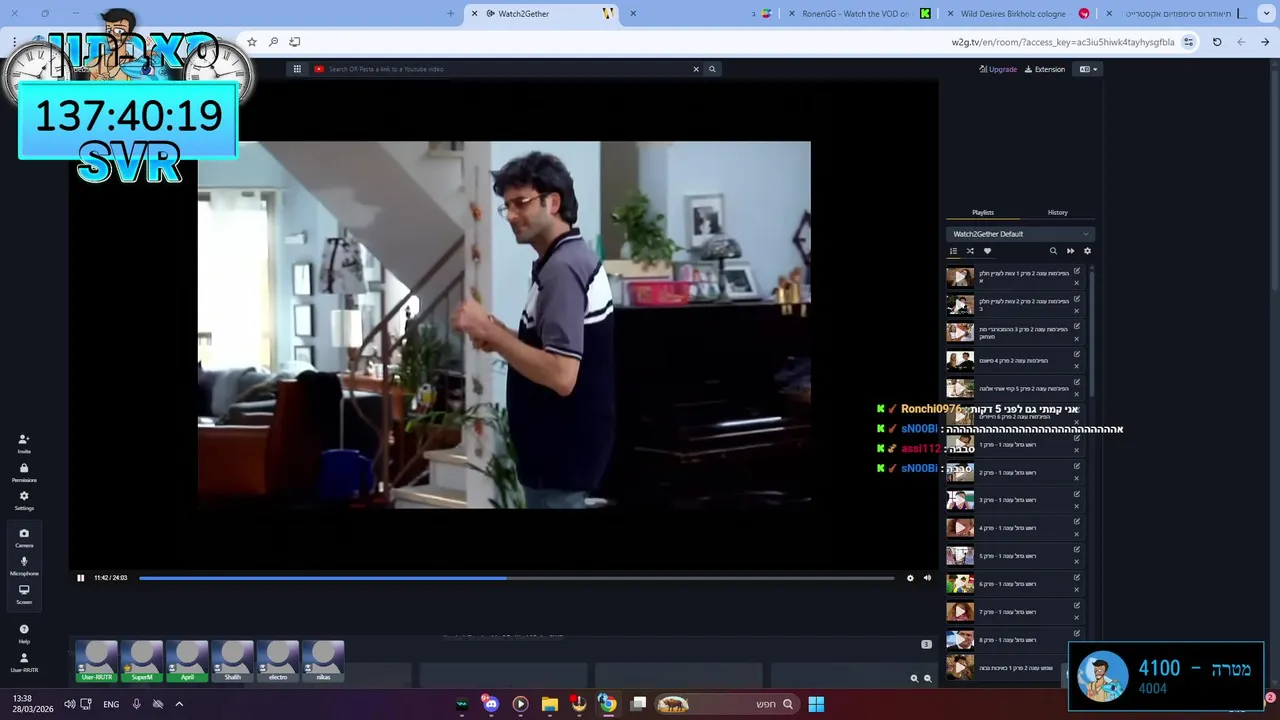Click the magnifier search button by the search field
Viewport: 1280px width, 720px height.
coord(712,69)
